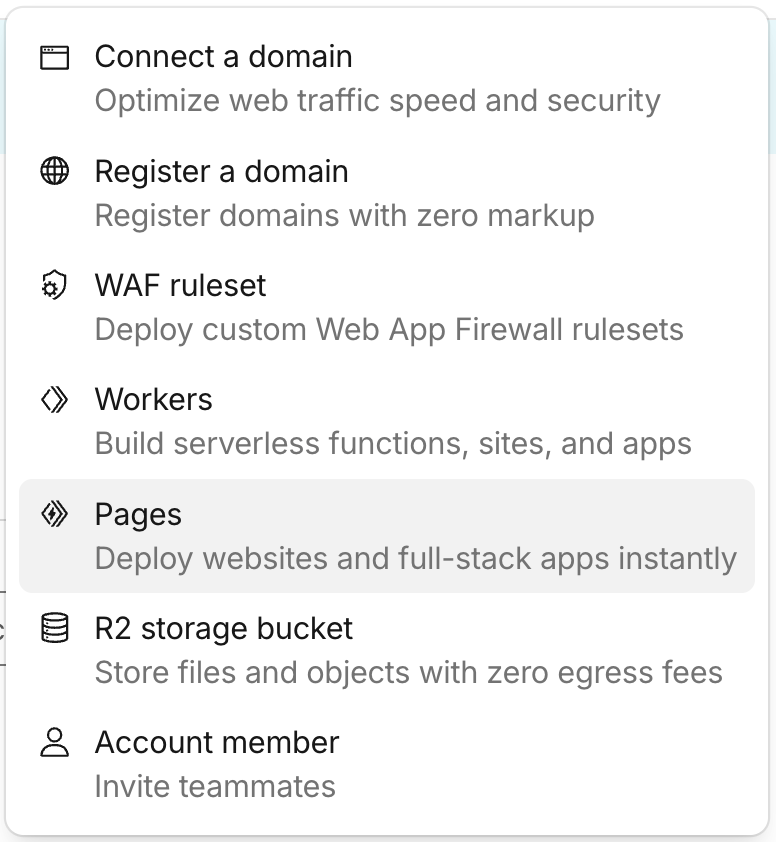This screenshot has width=776, height=842.
Task: Click 'Deploy custom Web App Firewall rulesets' description
Action: click(388, 329)
